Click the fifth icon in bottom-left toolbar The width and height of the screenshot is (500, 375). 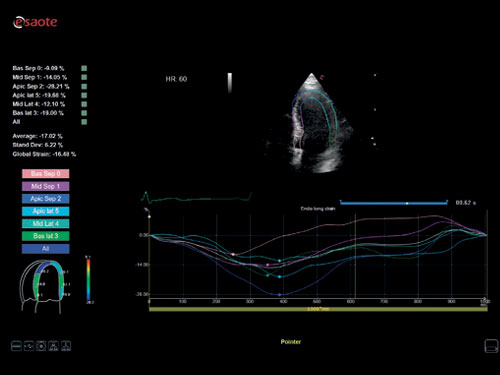tap(66, 346)
